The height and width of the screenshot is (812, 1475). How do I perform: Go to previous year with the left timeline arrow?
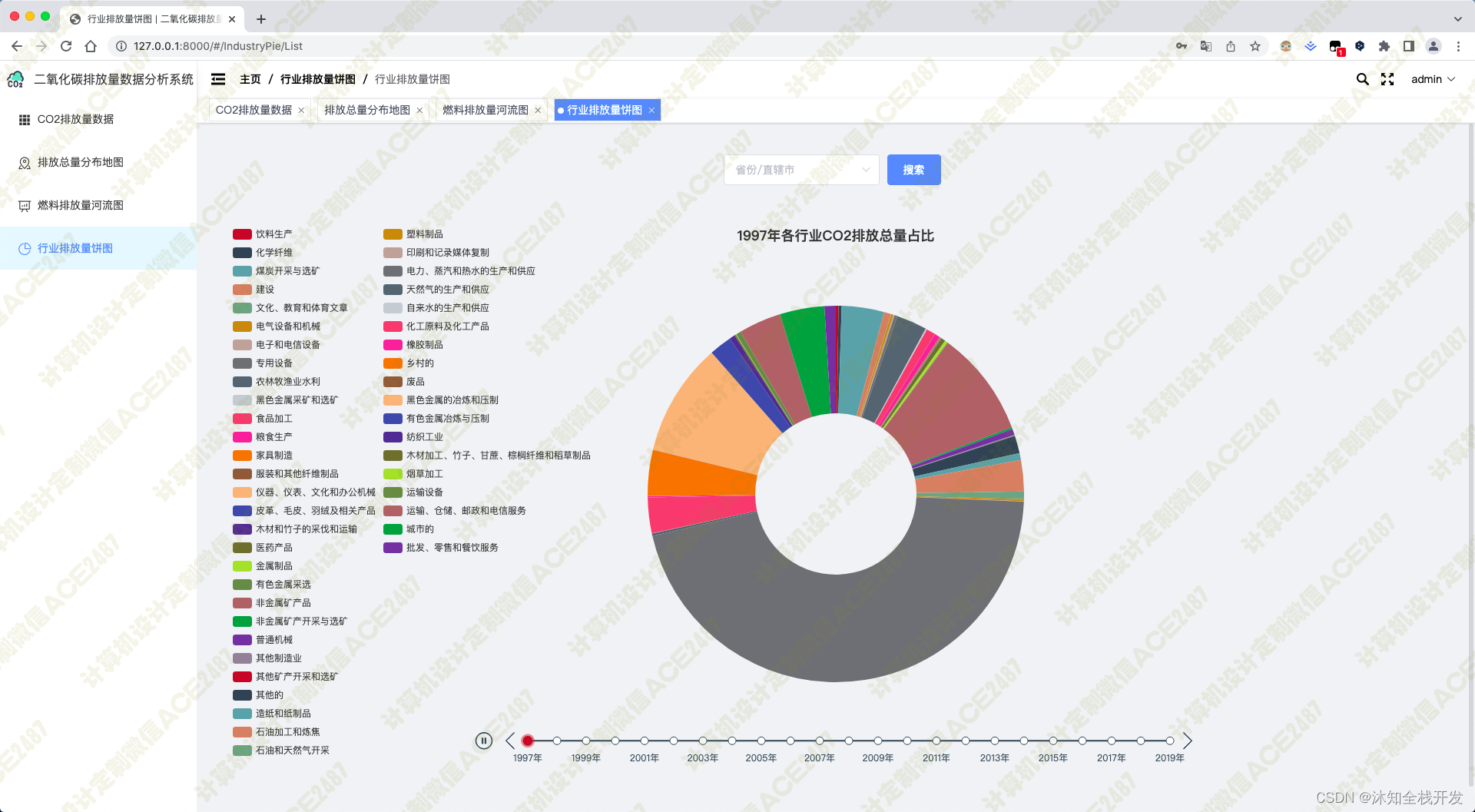point(510,741)
